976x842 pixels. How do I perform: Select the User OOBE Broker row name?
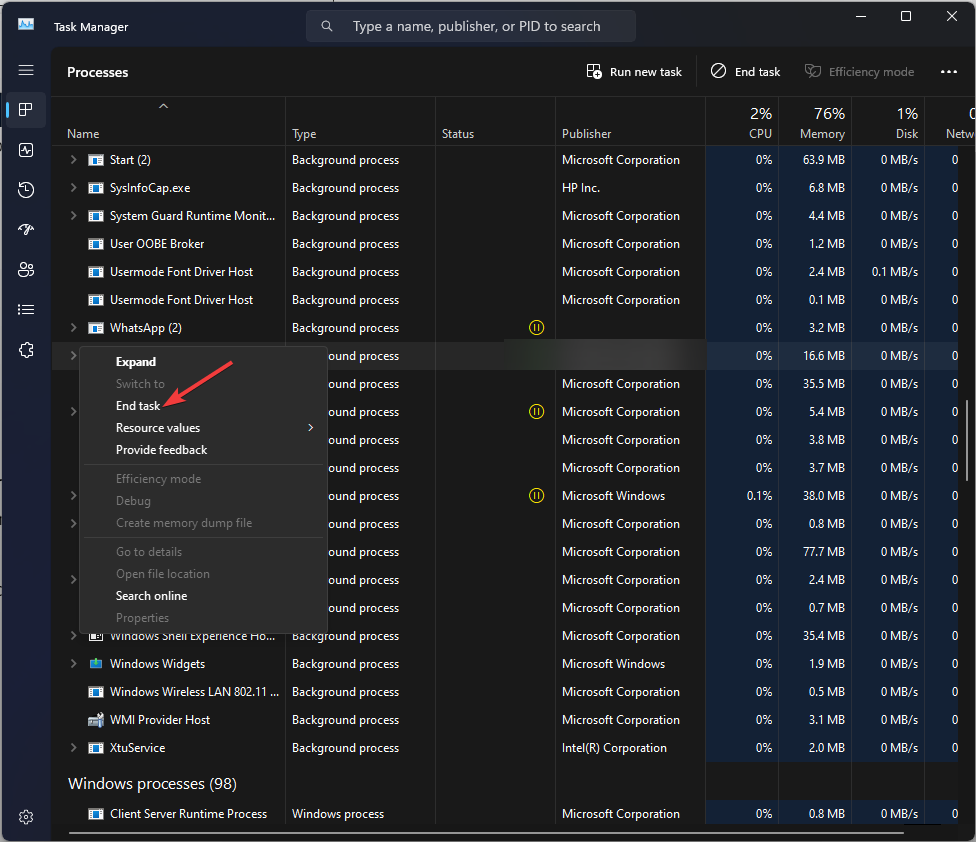point(157,244)
